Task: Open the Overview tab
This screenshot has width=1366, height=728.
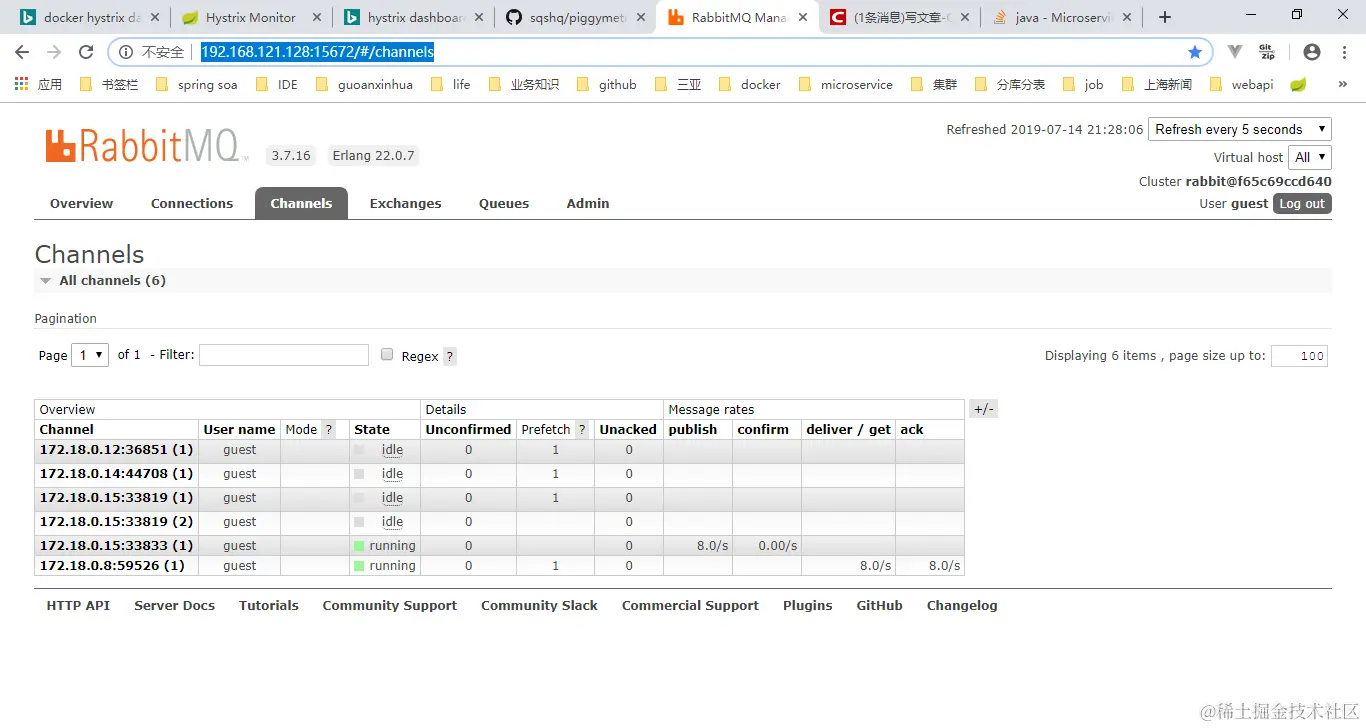Action: point(81,203)
